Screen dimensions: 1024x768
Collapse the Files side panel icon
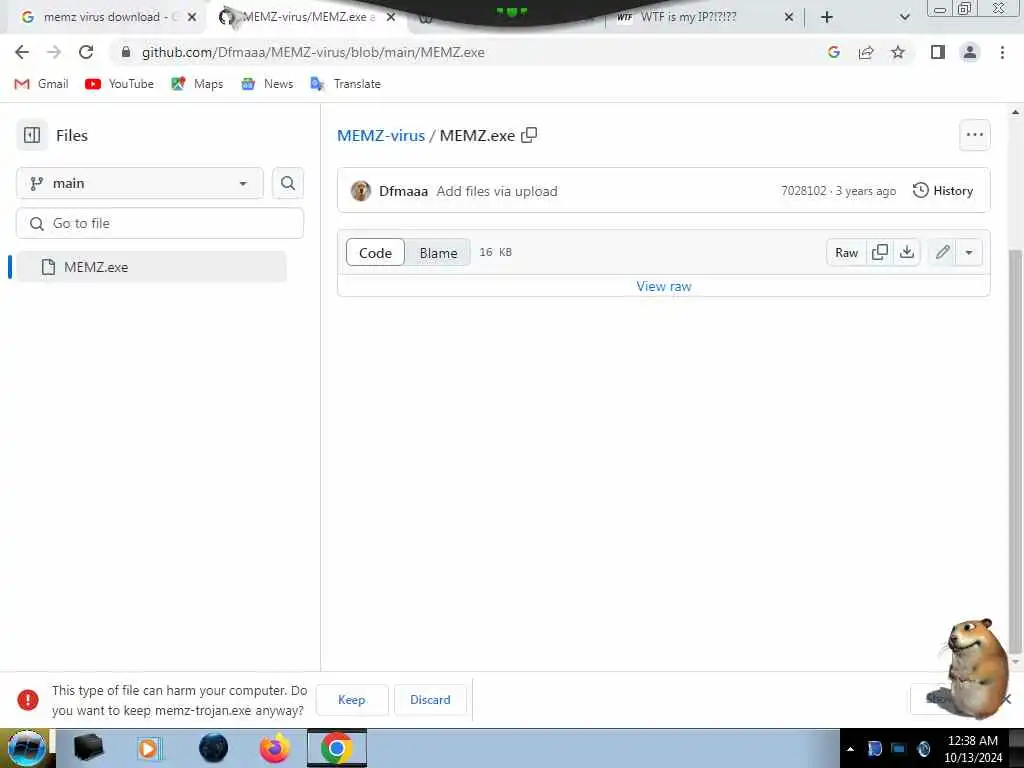tap(32, 135)
